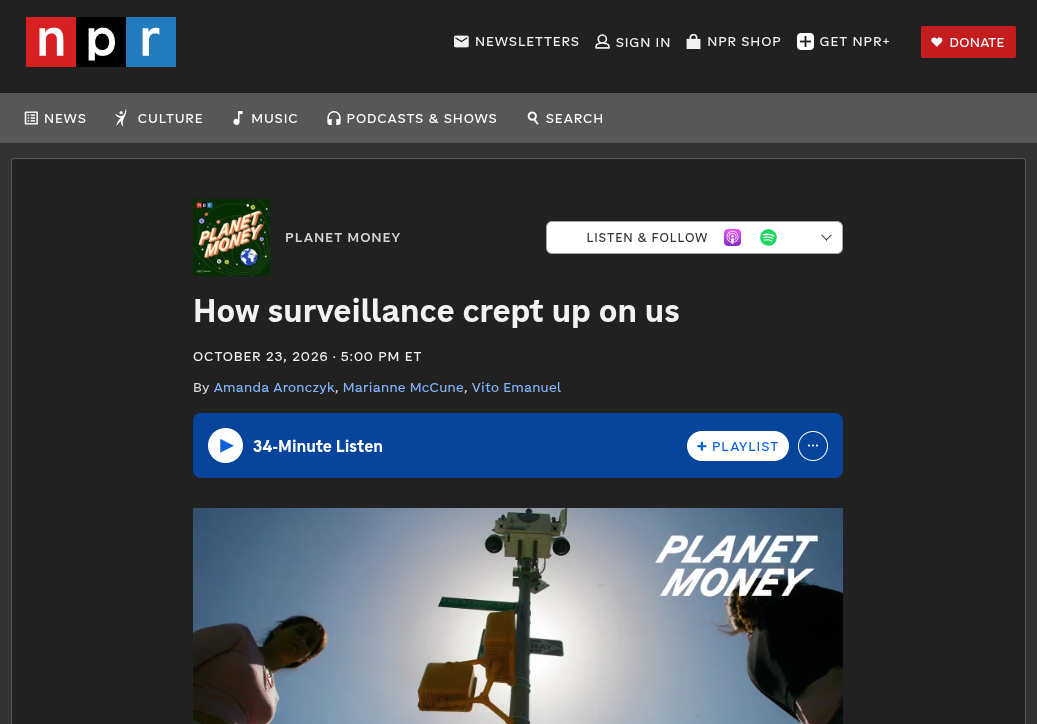Click the Search magnifier icon
Screen dimensions: 1037x724
[x=533, y=118]
